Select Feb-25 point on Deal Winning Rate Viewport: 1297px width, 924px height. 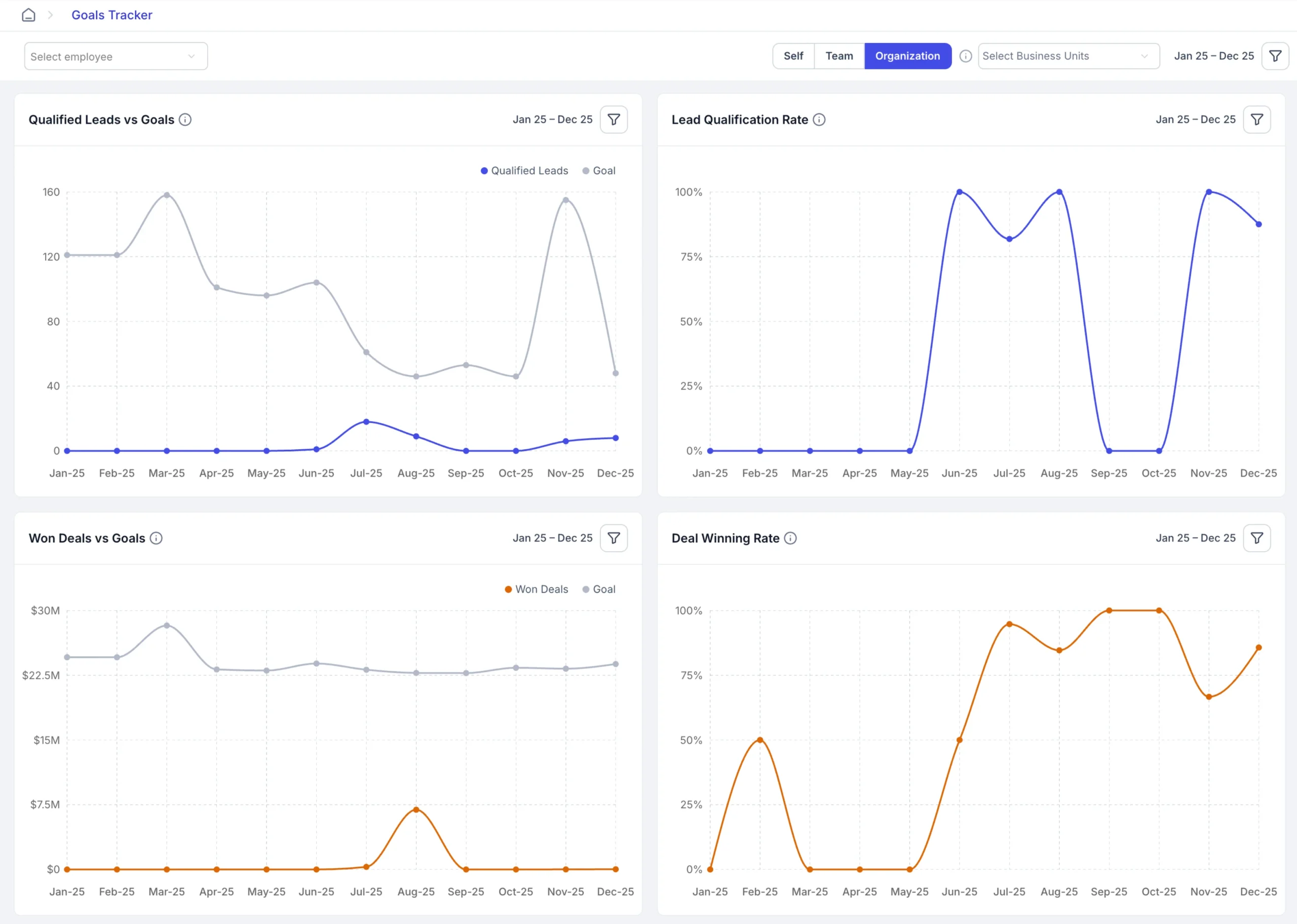tap(760, 740)
